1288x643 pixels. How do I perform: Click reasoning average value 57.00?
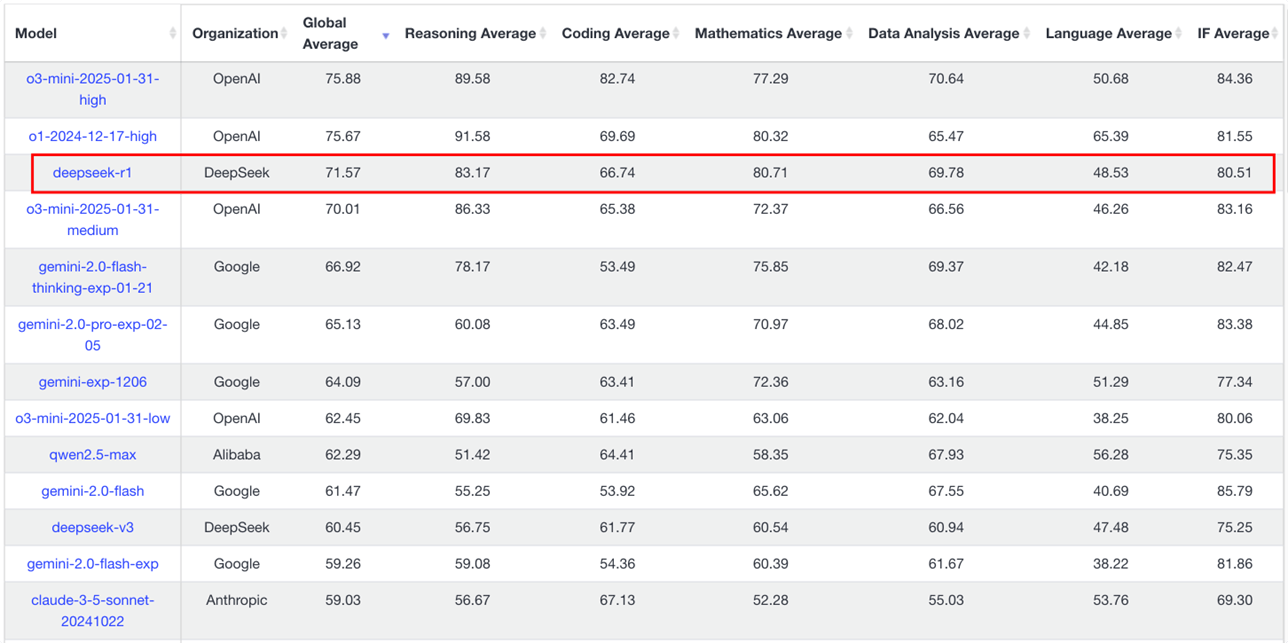tap(472, 382)
